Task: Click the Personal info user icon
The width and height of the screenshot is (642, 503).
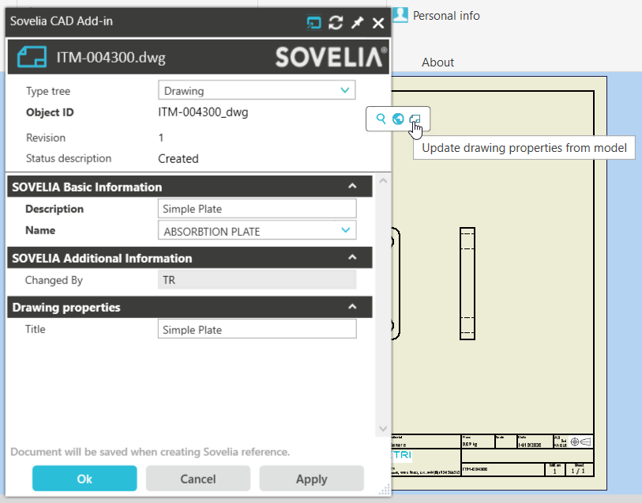Action: point(400,15)
